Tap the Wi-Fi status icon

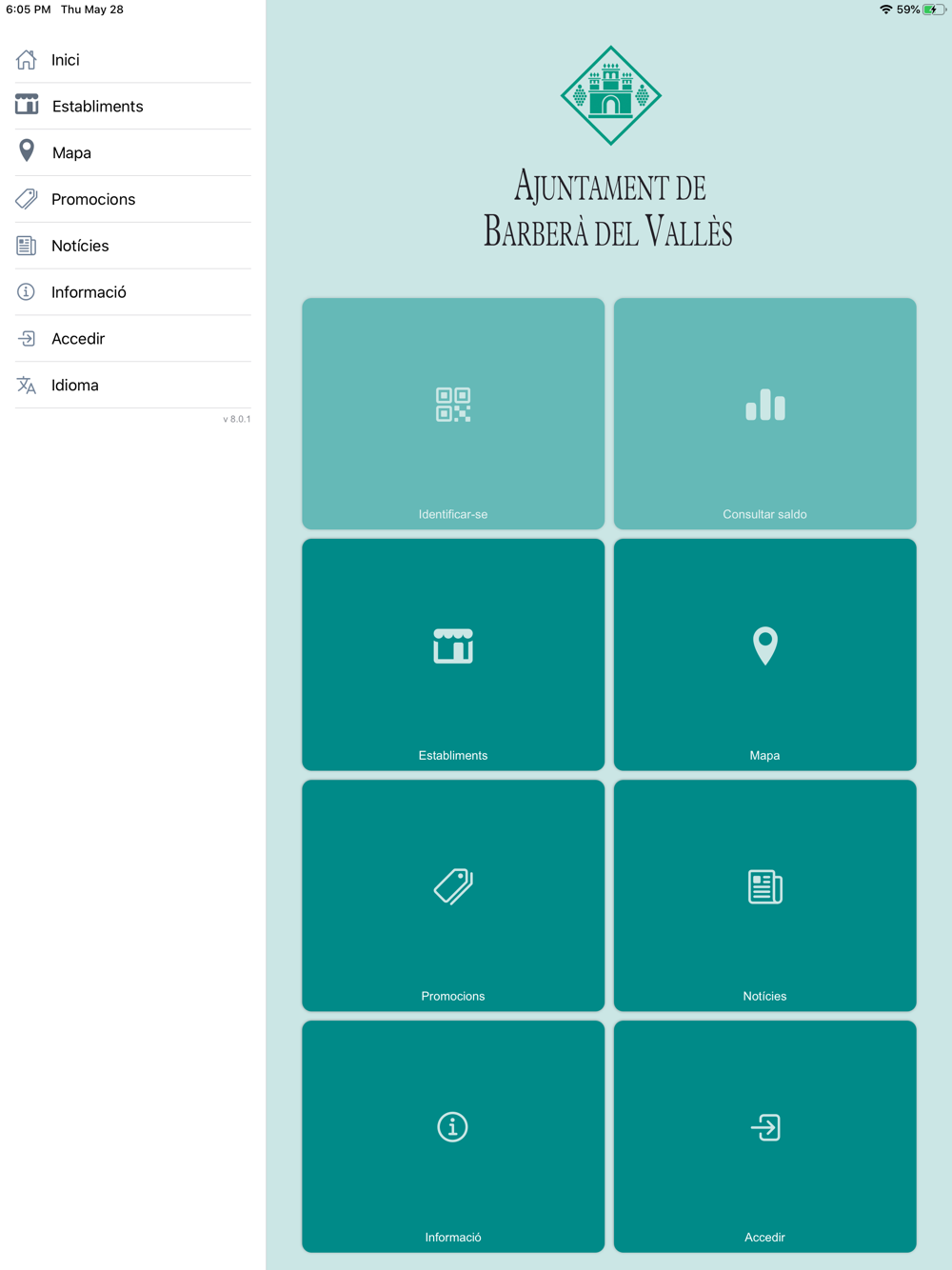(x=885, y=10)
